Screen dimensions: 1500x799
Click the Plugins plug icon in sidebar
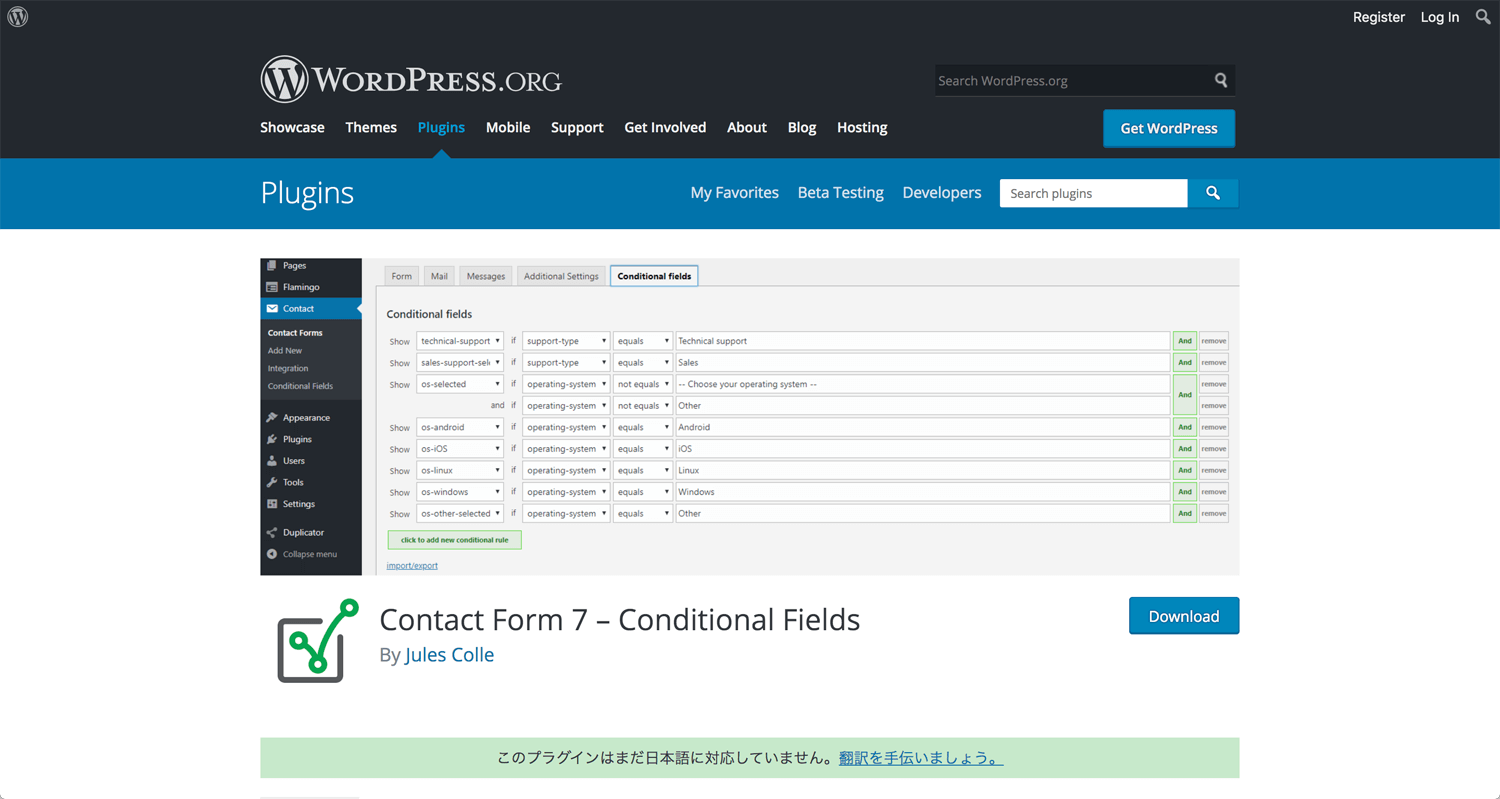pos(272,439)
